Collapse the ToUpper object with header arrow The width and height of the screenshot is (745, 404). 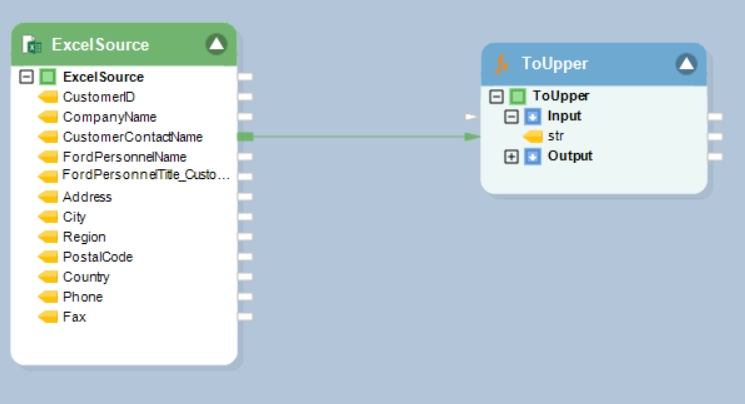(x=686, y=64)
